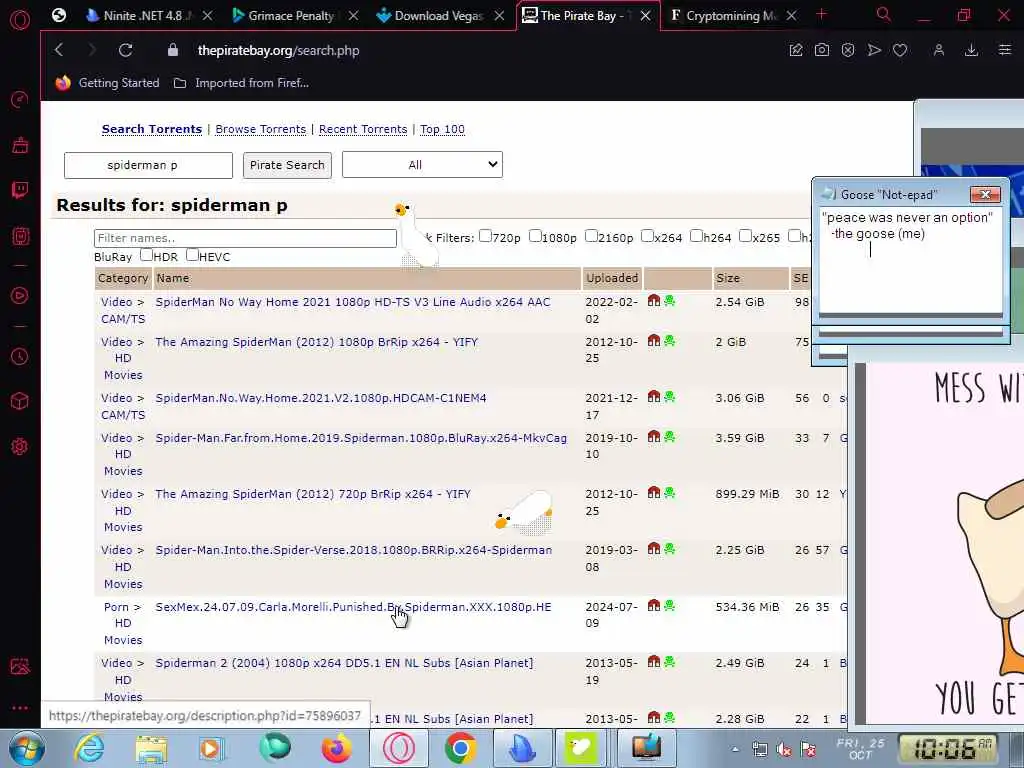Enable the x264 quick filter
1024x768 pixels.
(647, 236)
